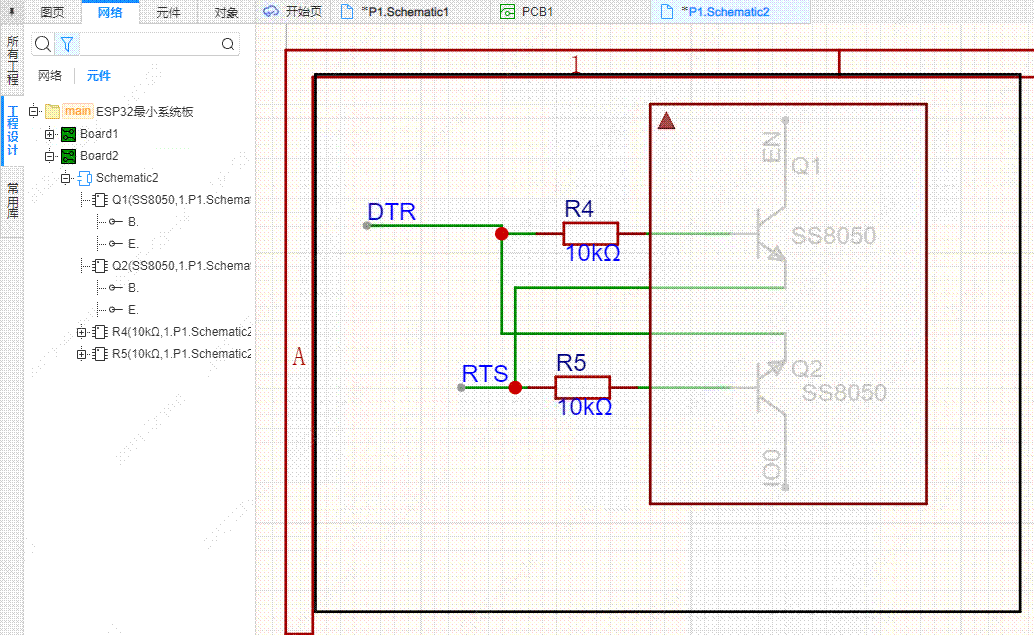Collapse the main ESP32 project node
Viewport: 1034px width, 635px height.
pos(34,112)
